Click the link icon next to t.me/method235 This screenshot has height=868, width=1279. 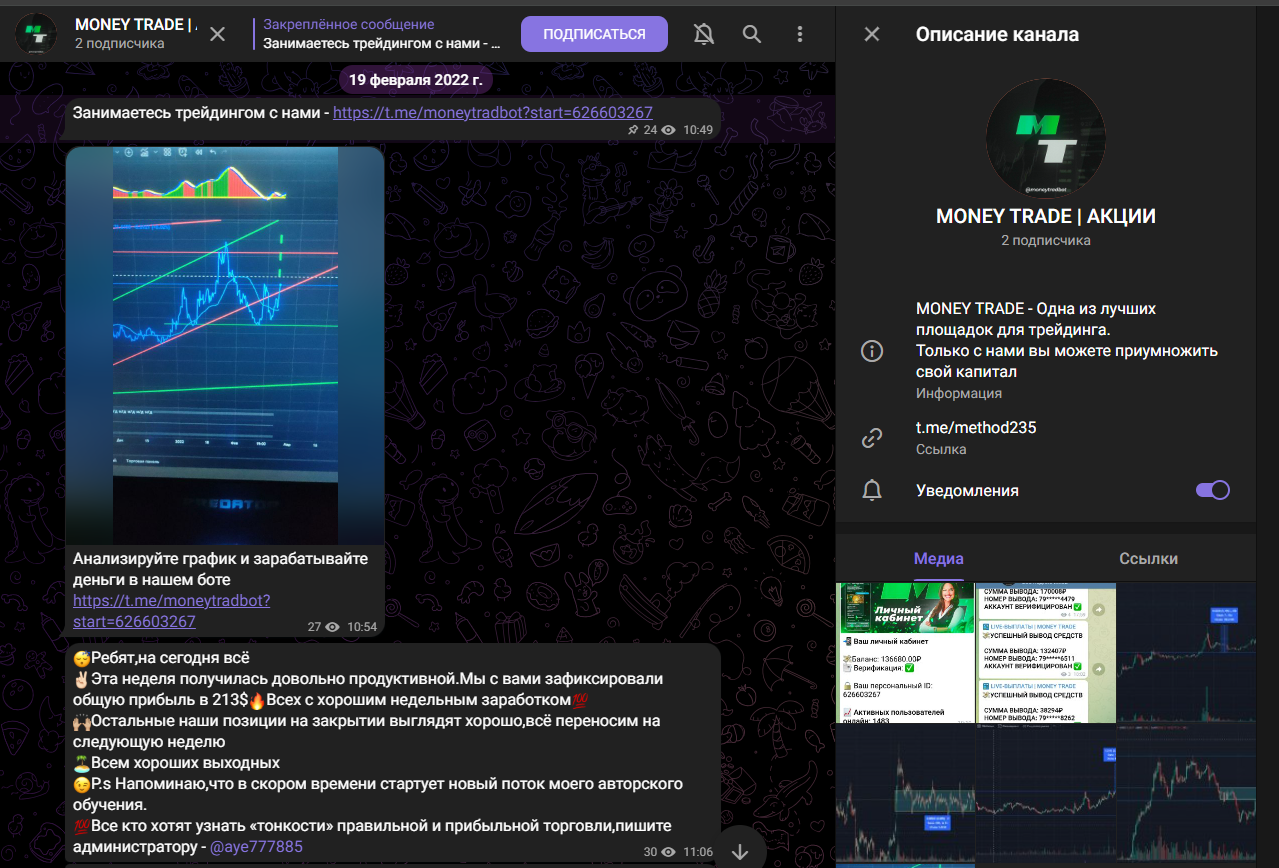click(872, 438)
